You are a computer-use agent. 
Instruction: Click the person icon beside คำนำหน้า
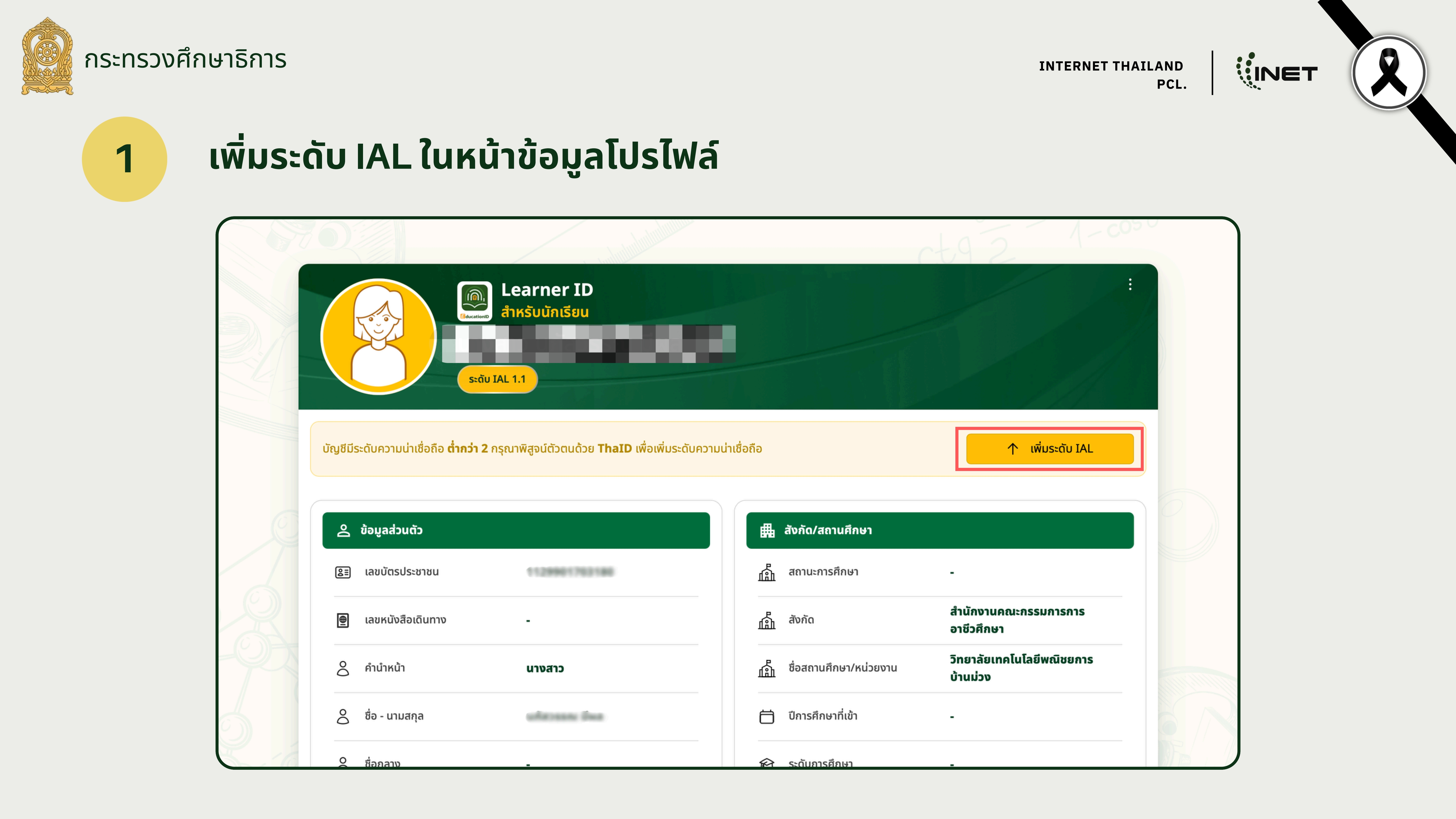(x=343, y=668)
